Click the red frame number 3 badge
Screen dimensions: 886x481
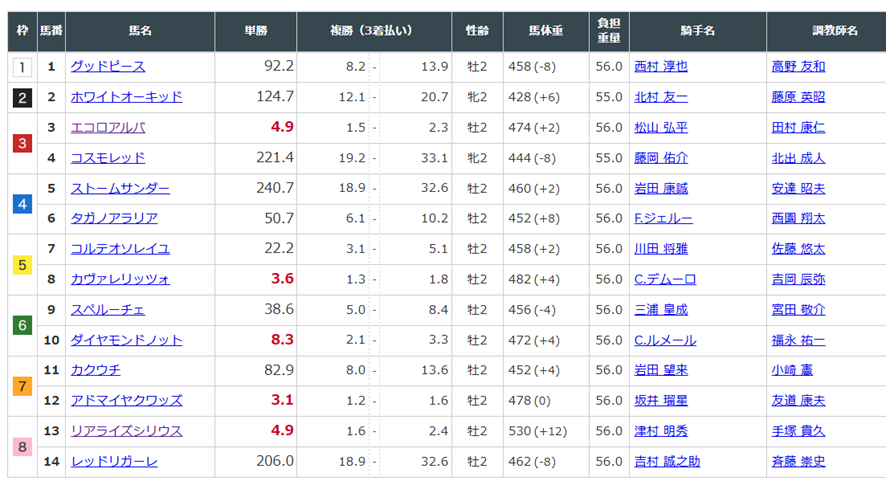tap(22, 143)
